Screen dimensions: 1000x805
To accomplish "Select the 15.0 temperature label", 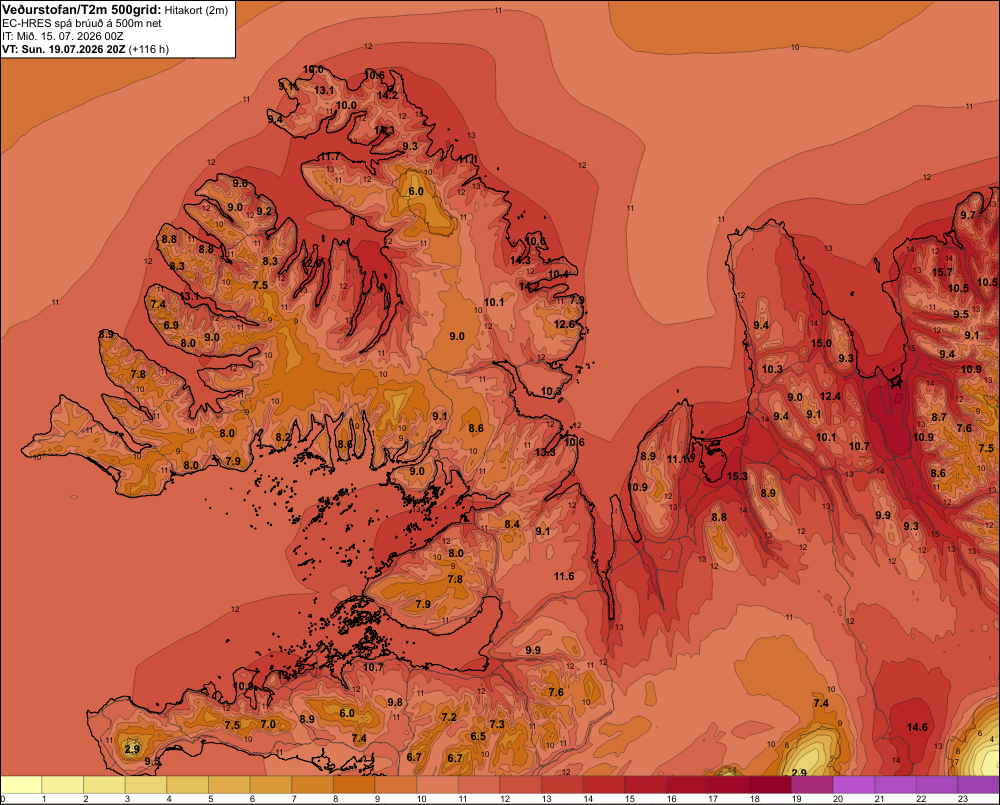I will [x=821, y=343].
